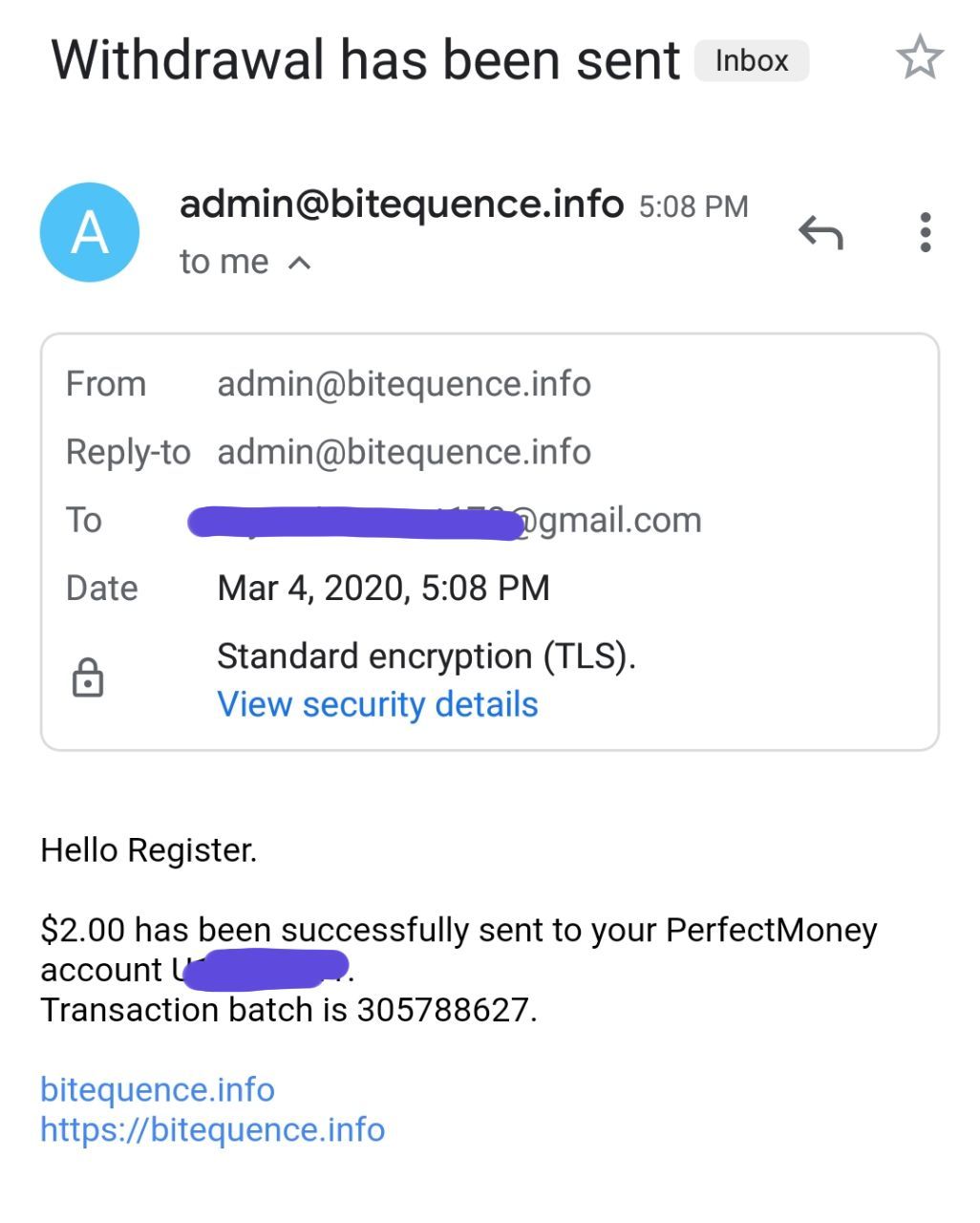Viewport: 980px width, 1223px height.
Task: Tap the reply arrow icon
Action: click(820, 232)
